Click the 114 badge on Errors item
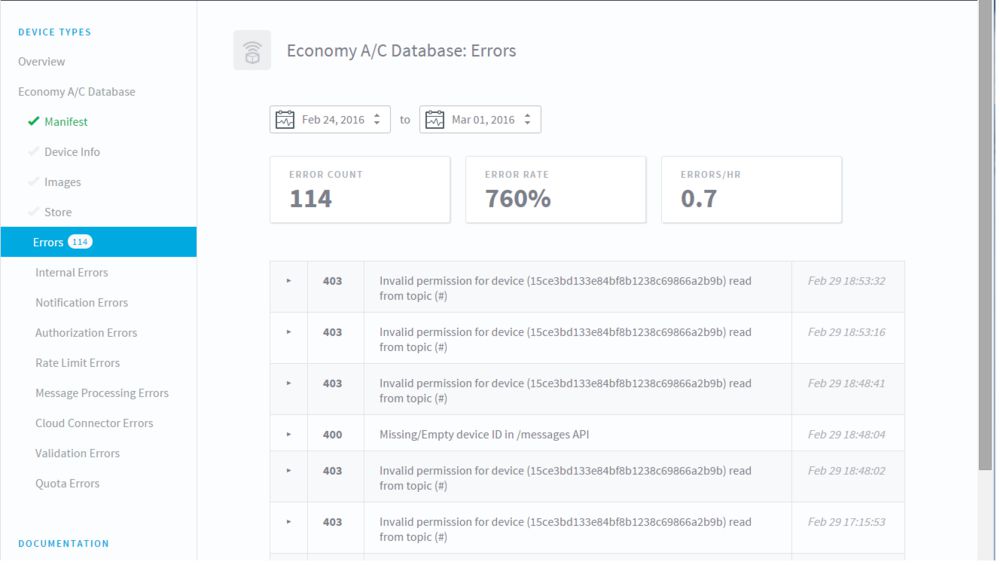The height and width of the screenshot is (565, 1000). (80, 242)
